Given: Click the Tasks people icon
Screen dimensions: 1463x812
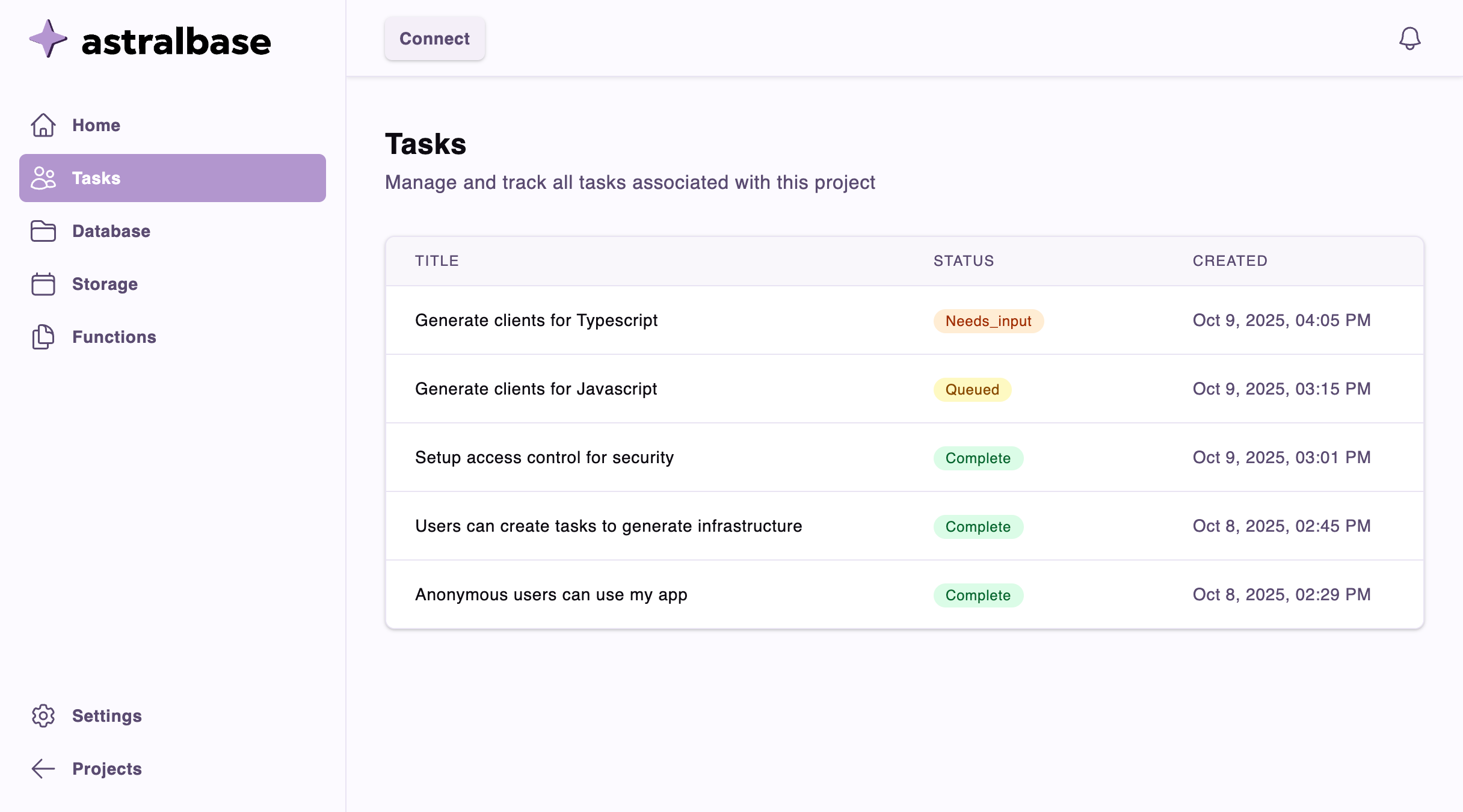Looking at the screenshot, I should coord(43,178).
